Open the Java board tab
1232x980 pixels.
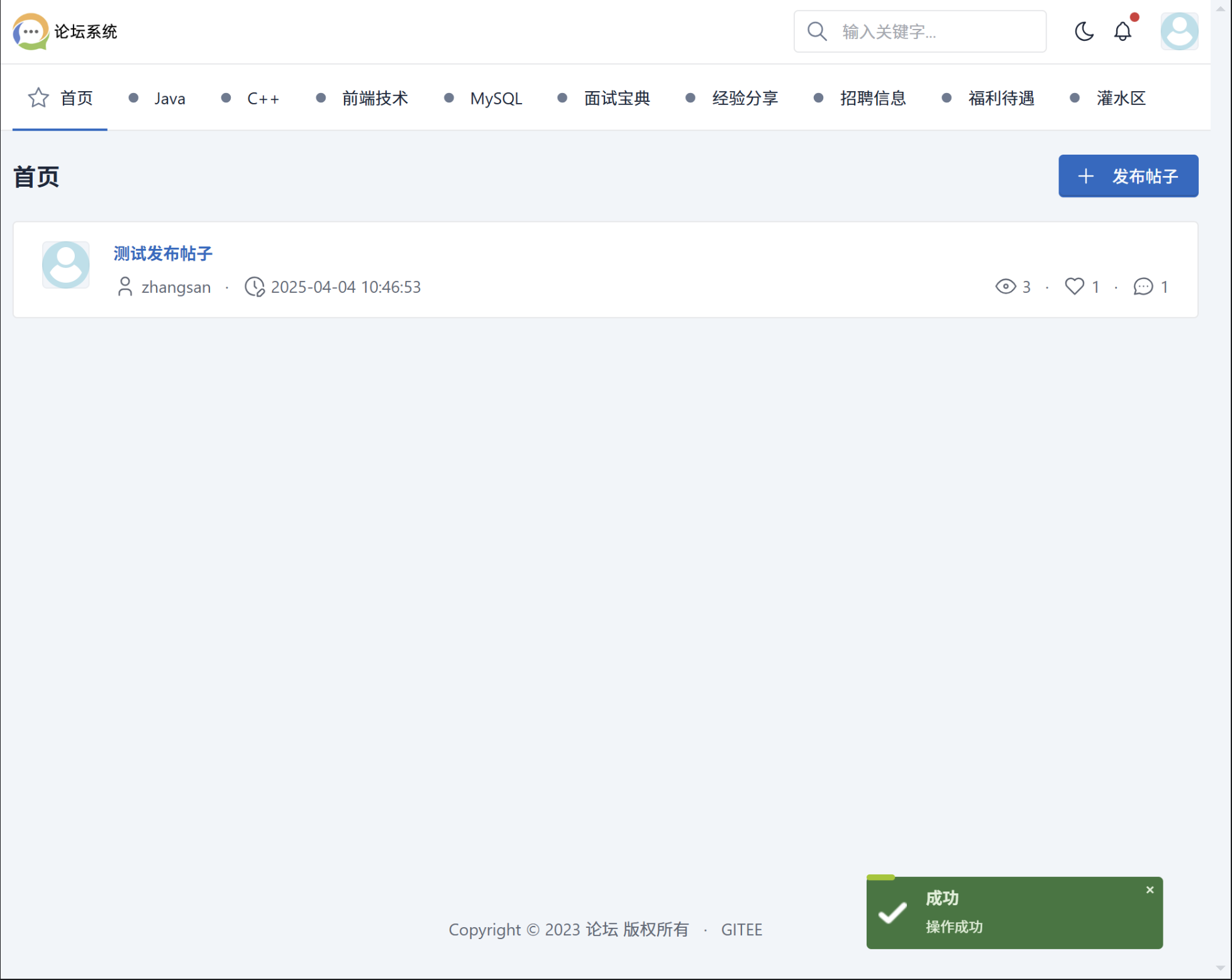pos(169,99)
